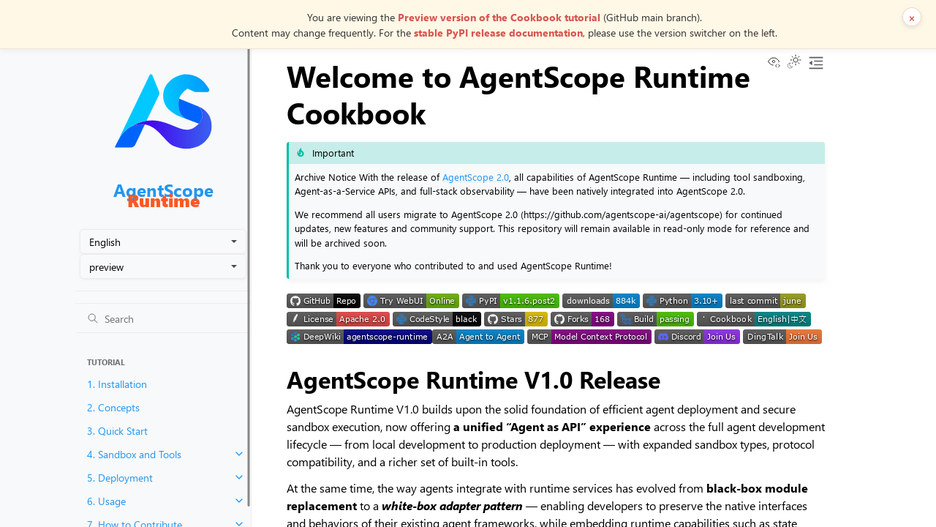The width and height of the screenshot is (936, 527).
Task: Click the A2A Agent to Agent badge
Action: pyautogui.click(x=478, y=337)
